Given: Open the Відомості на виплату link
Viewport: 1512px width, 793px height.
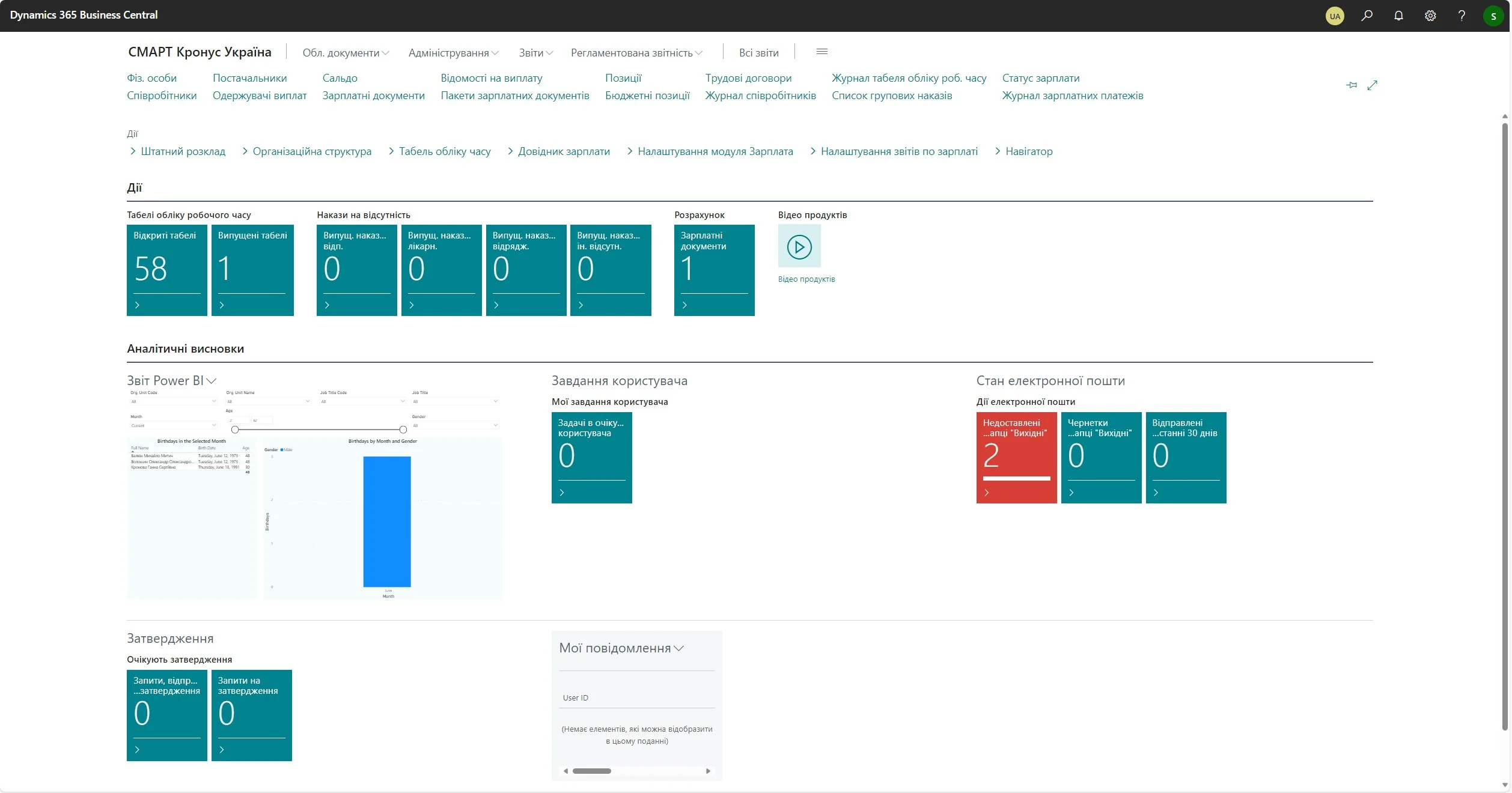Looking at the screenshot, I should coord(491,78).
